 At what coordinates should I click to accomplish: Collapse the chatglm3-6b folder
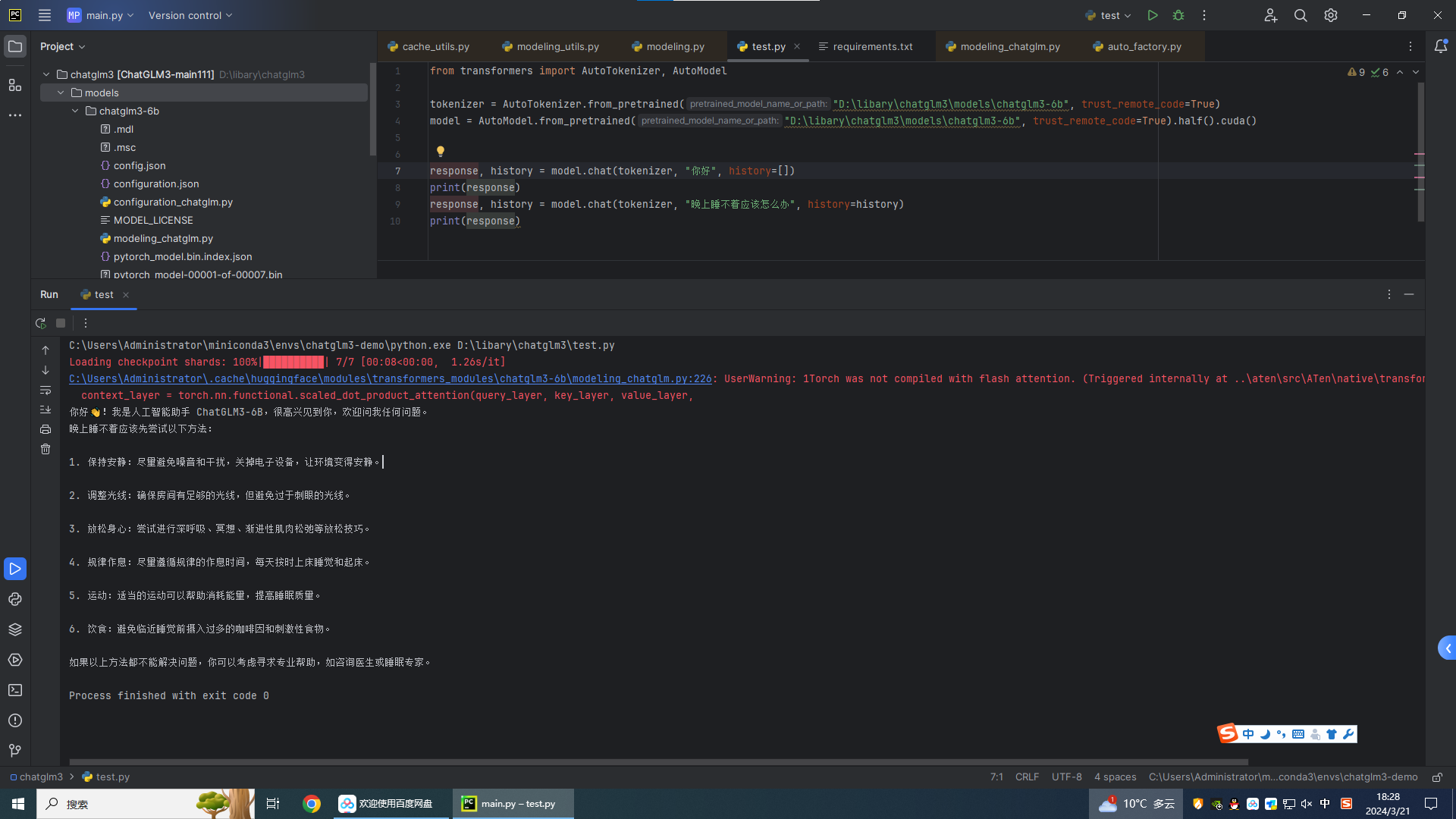pos(75,111)
